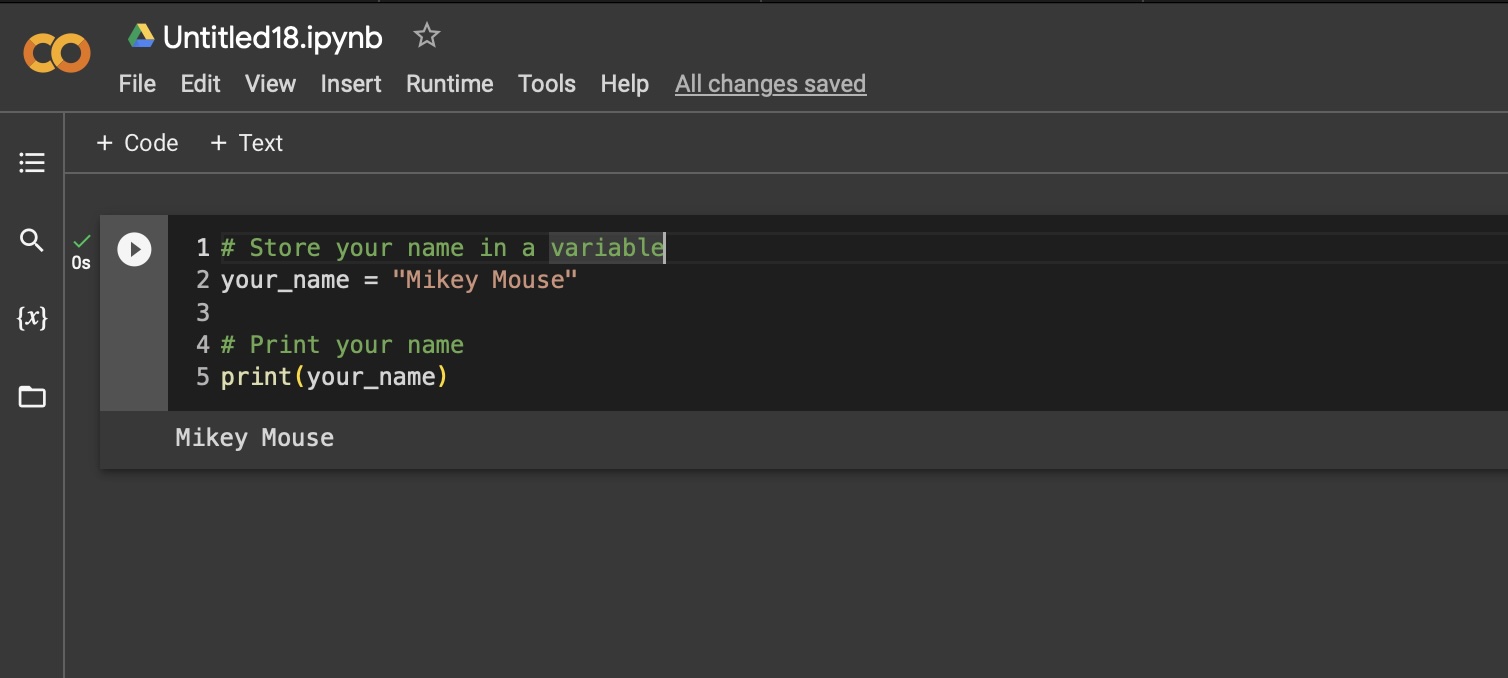The height and width of the screenshot is (678, 1508).
Task: Open the Insert menu
Action: click(350, 84)
